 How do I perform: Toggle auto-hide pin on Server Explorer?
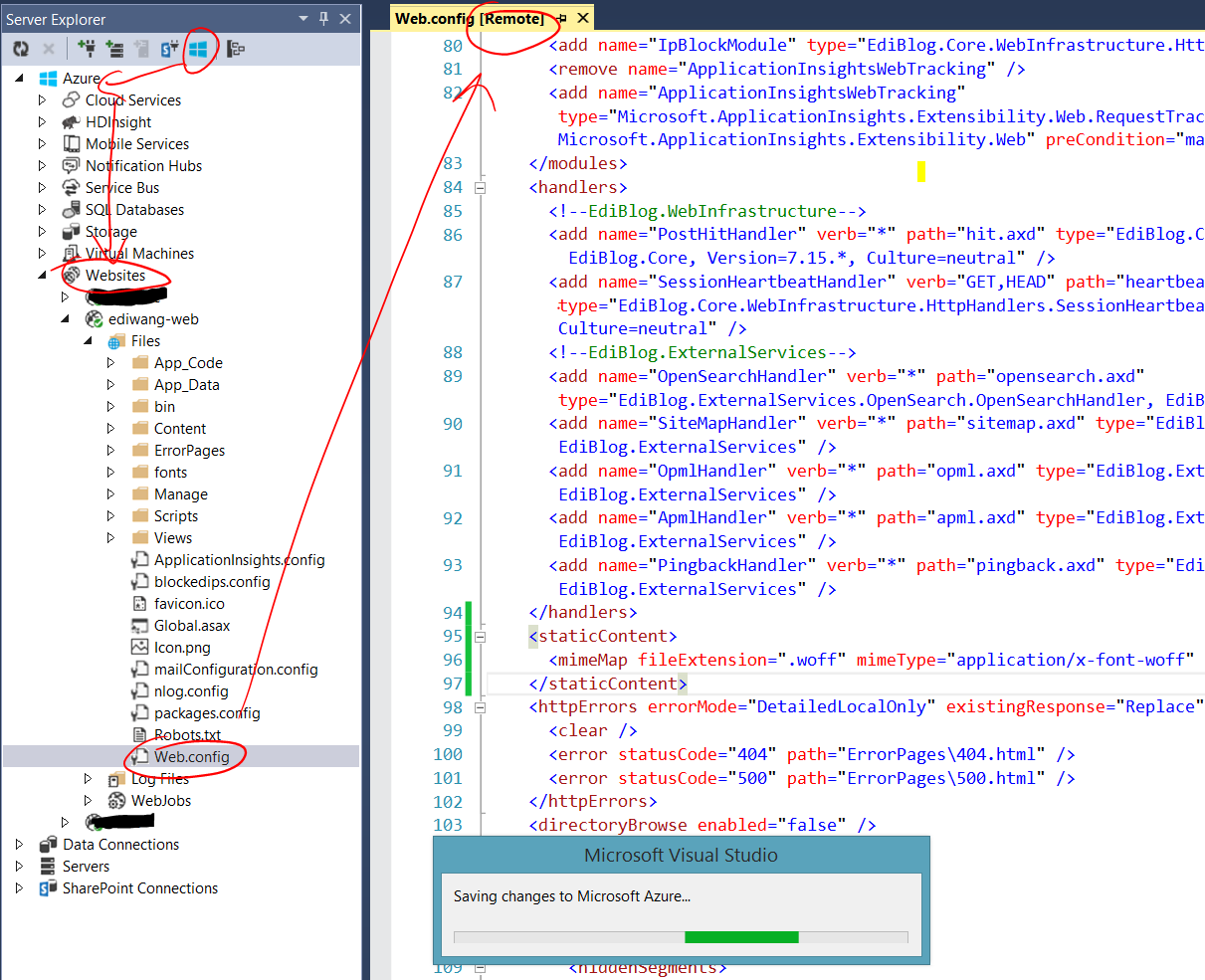(323, 19)
